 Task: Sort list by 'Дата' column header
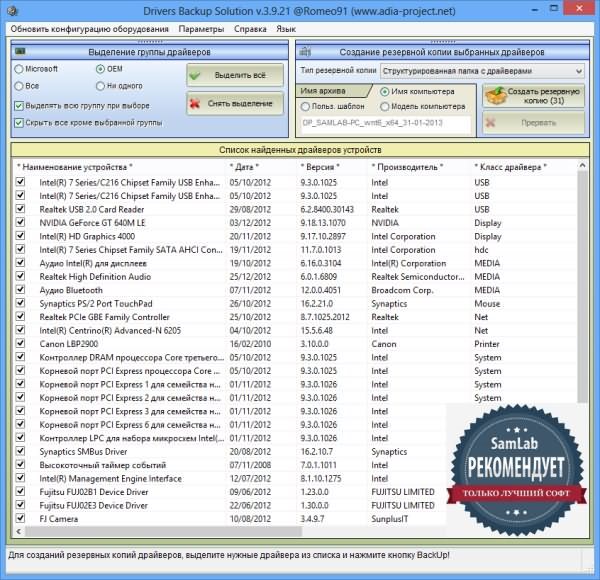(x=244, y=167)
